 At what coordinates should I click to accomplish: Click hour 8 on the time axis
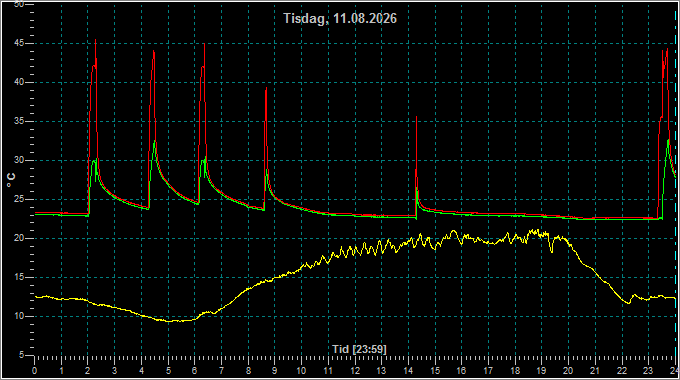(248, 371)
